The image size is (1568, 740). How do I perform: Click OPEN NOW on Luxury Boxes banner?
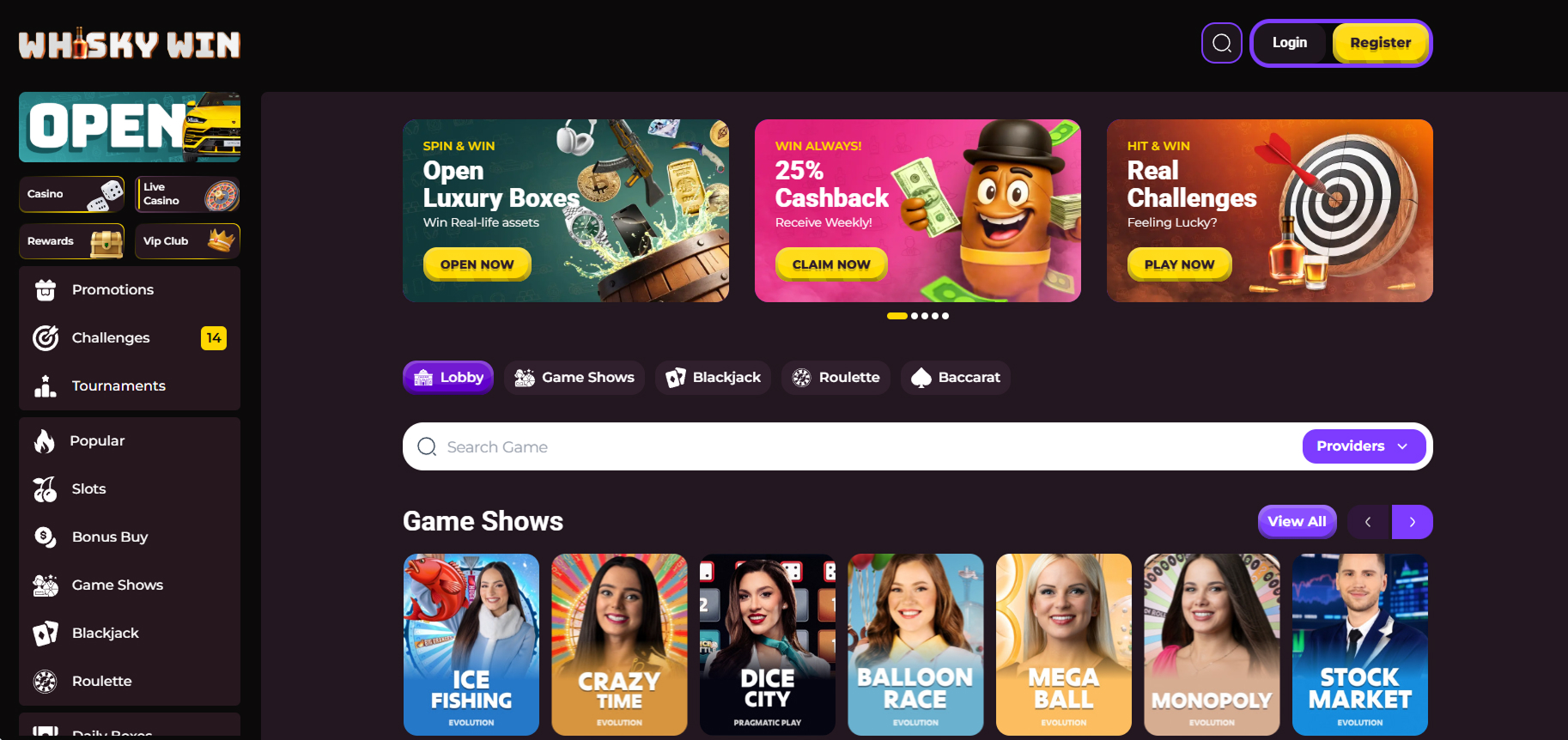tap(477, 264)
